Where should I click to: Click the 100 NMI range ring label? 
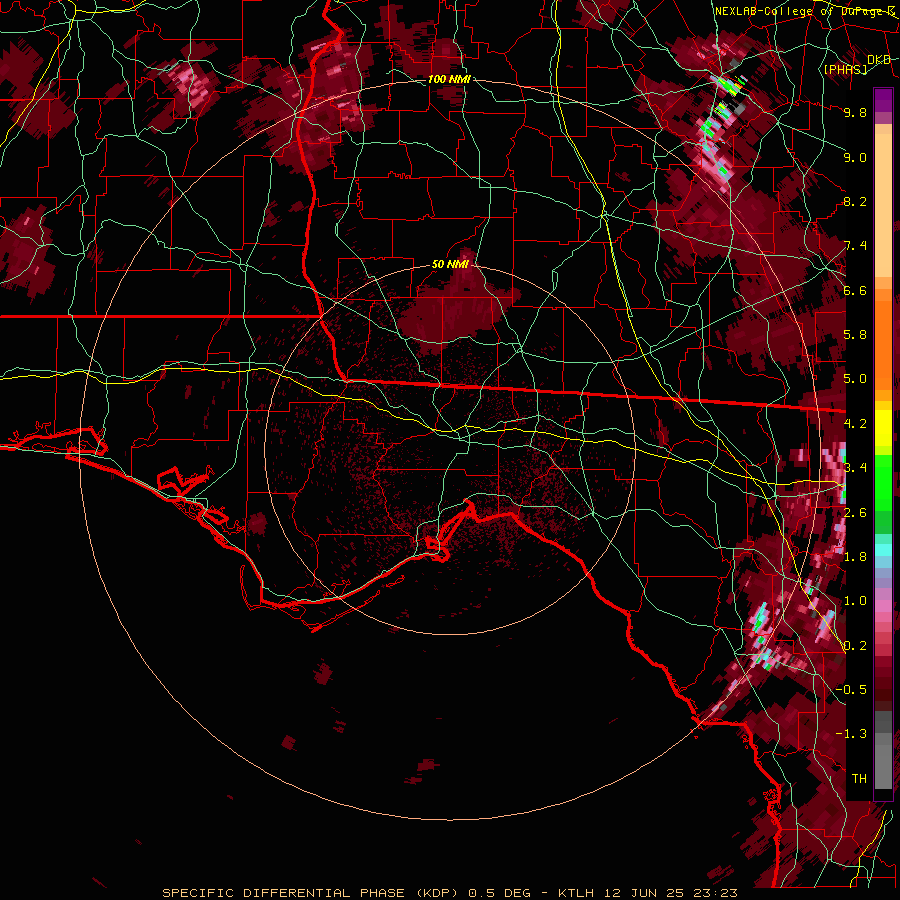click(x=449, y=79)
